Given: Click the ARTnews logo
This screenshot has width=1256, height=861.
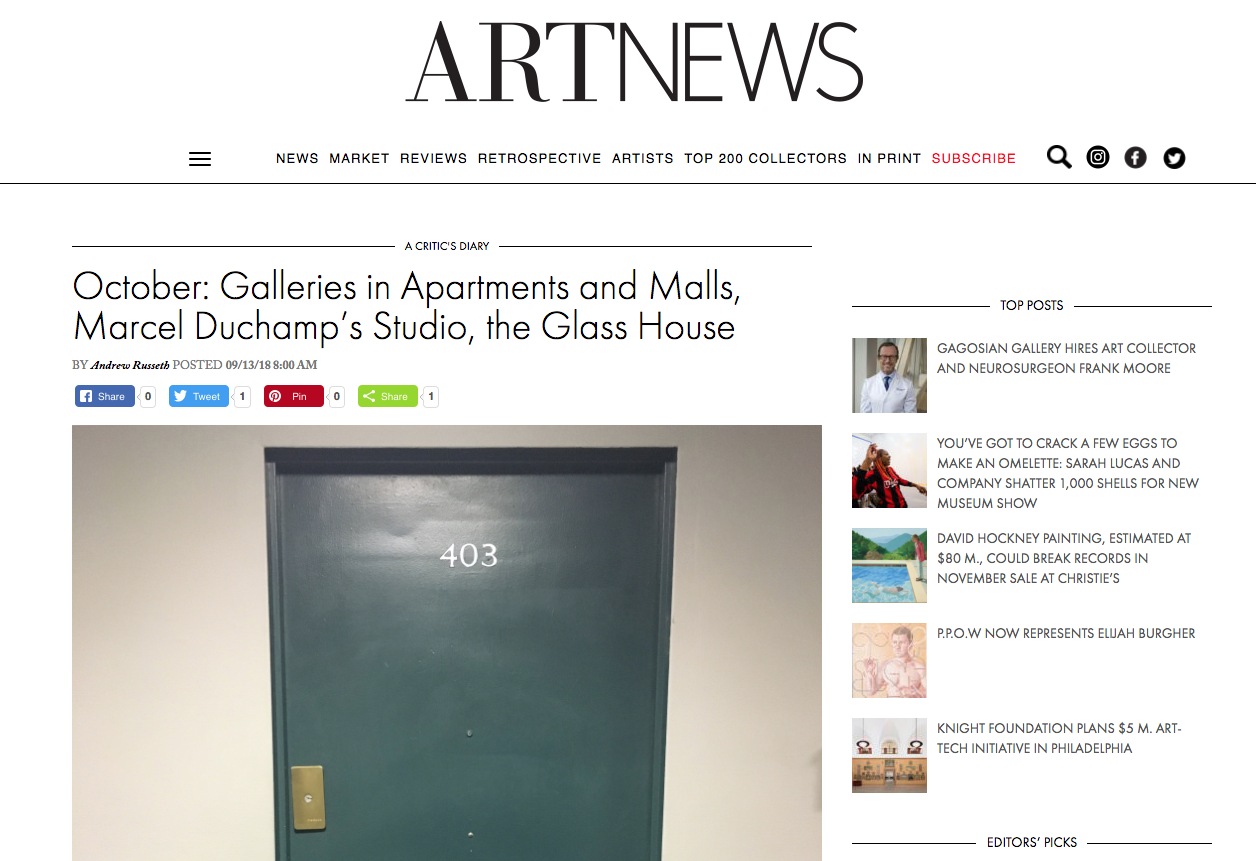Looking at the screenshot, I should point(634,62).
